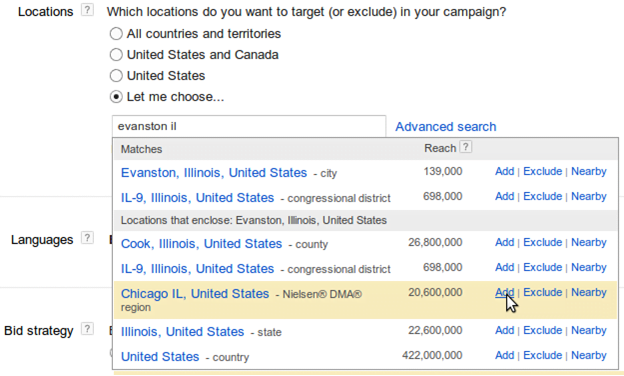
Task: Select United States country result
Action: coord(160,357)
